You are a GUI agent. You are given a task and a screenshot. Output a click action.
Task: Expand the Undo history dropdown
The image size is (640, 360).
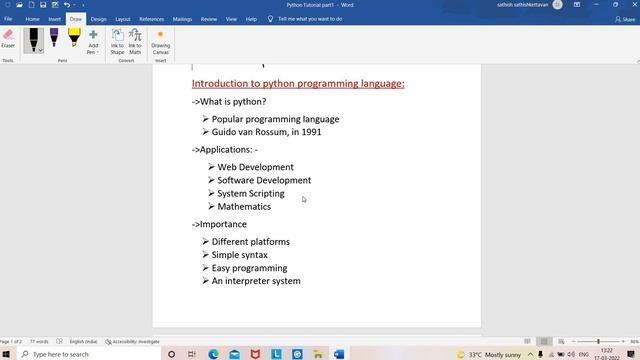74,5
